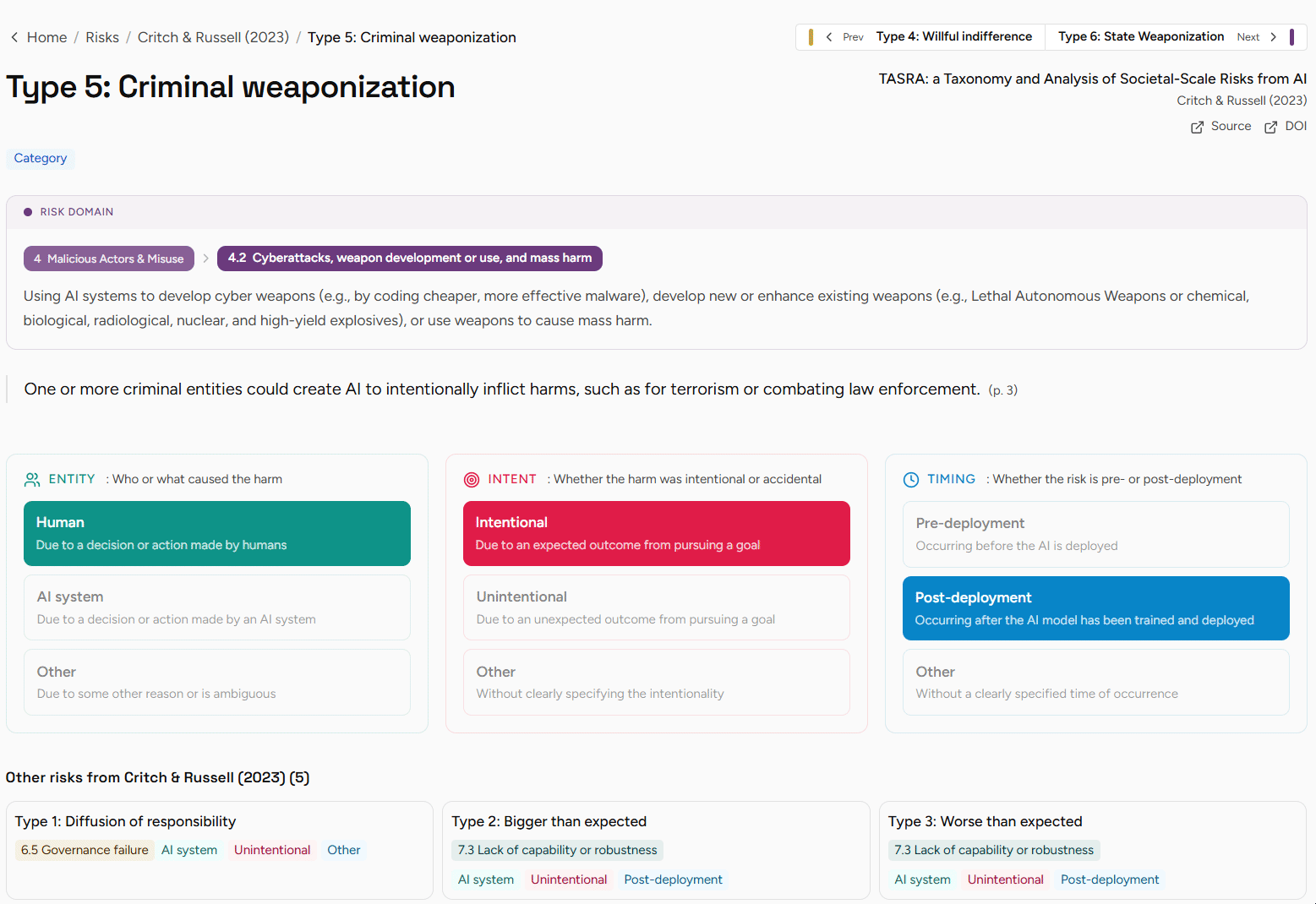Viewport: 1316px width, 904px height.
Task: Click the Prev left chevron icon
Action: tap(829, 37)
